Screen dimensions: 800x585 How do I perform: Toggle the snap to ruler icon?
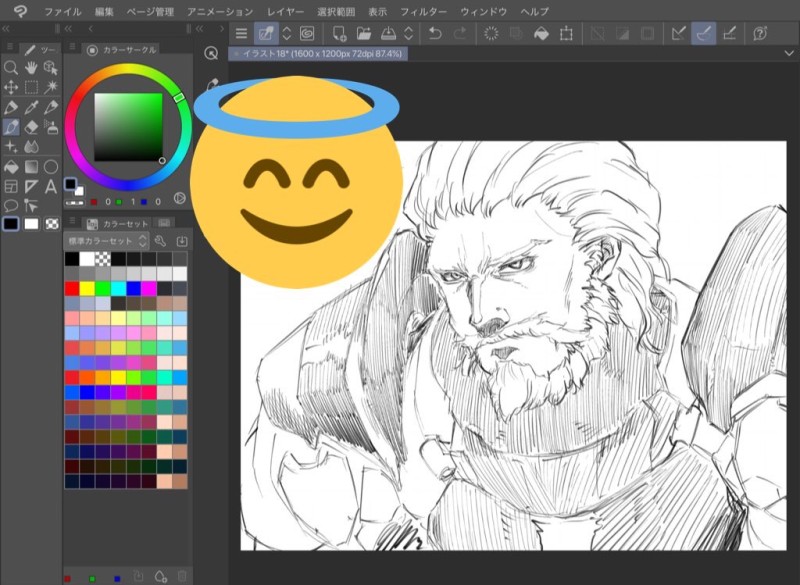click(x=679, y=34)
